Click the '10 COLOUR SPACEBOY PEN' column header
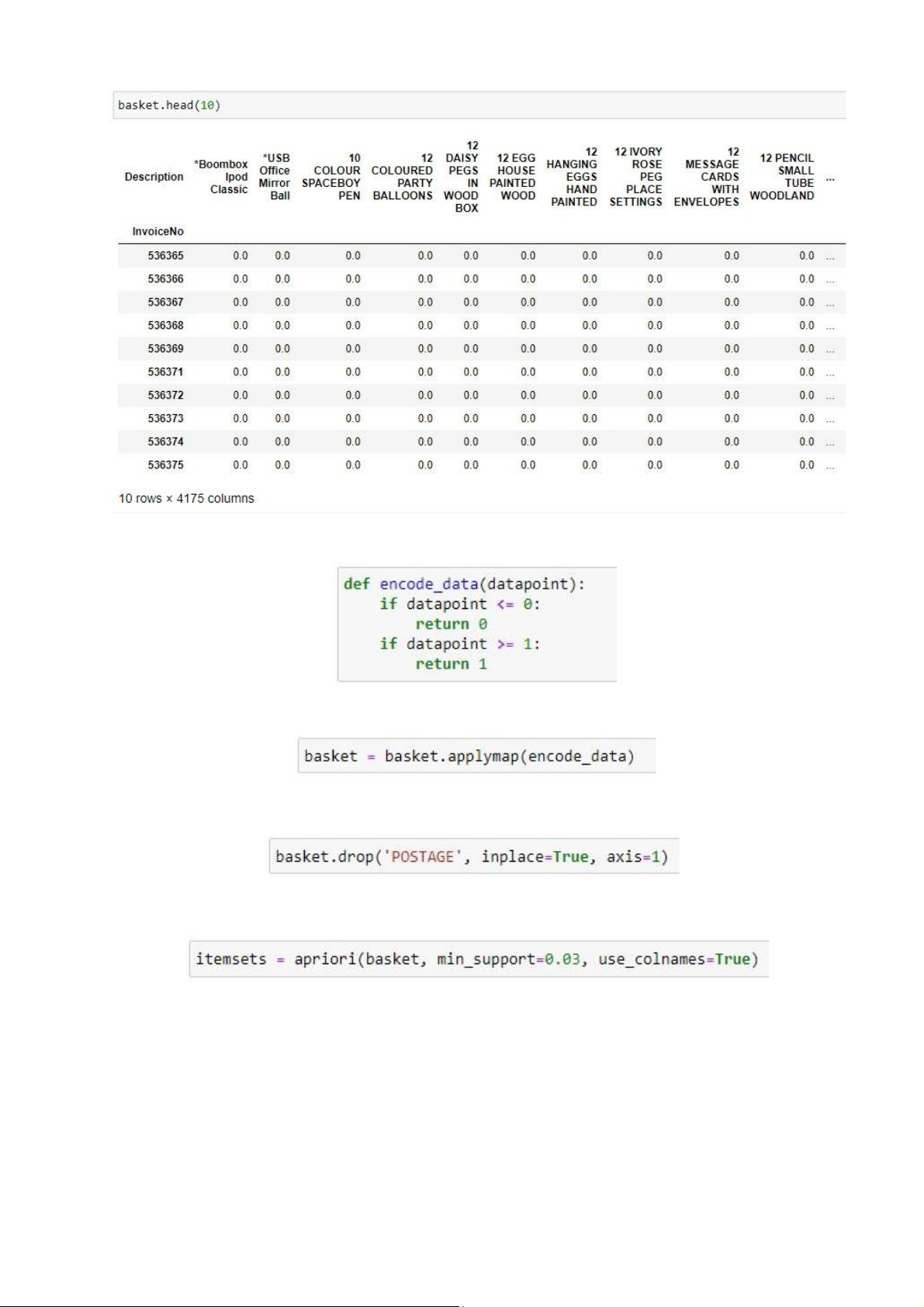The width and height of the screenshot is (924, 1307). pyautogui.click(x=331, y=177)
